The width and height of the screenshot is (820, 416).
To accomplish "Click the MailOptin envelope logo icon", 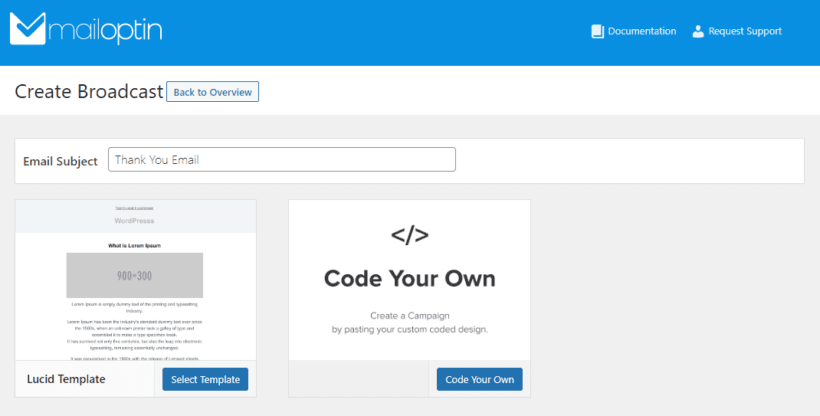I will [28, 29].
